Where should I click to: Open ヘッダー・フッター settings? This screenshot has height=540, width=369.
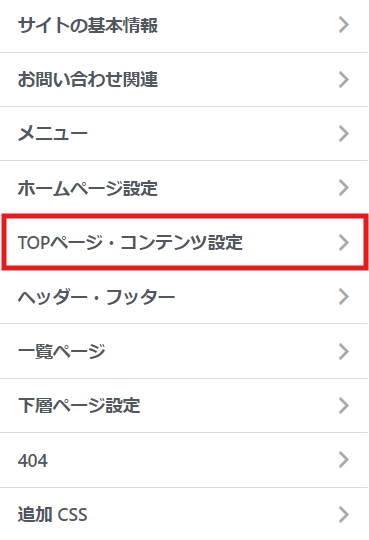point(184,297)
